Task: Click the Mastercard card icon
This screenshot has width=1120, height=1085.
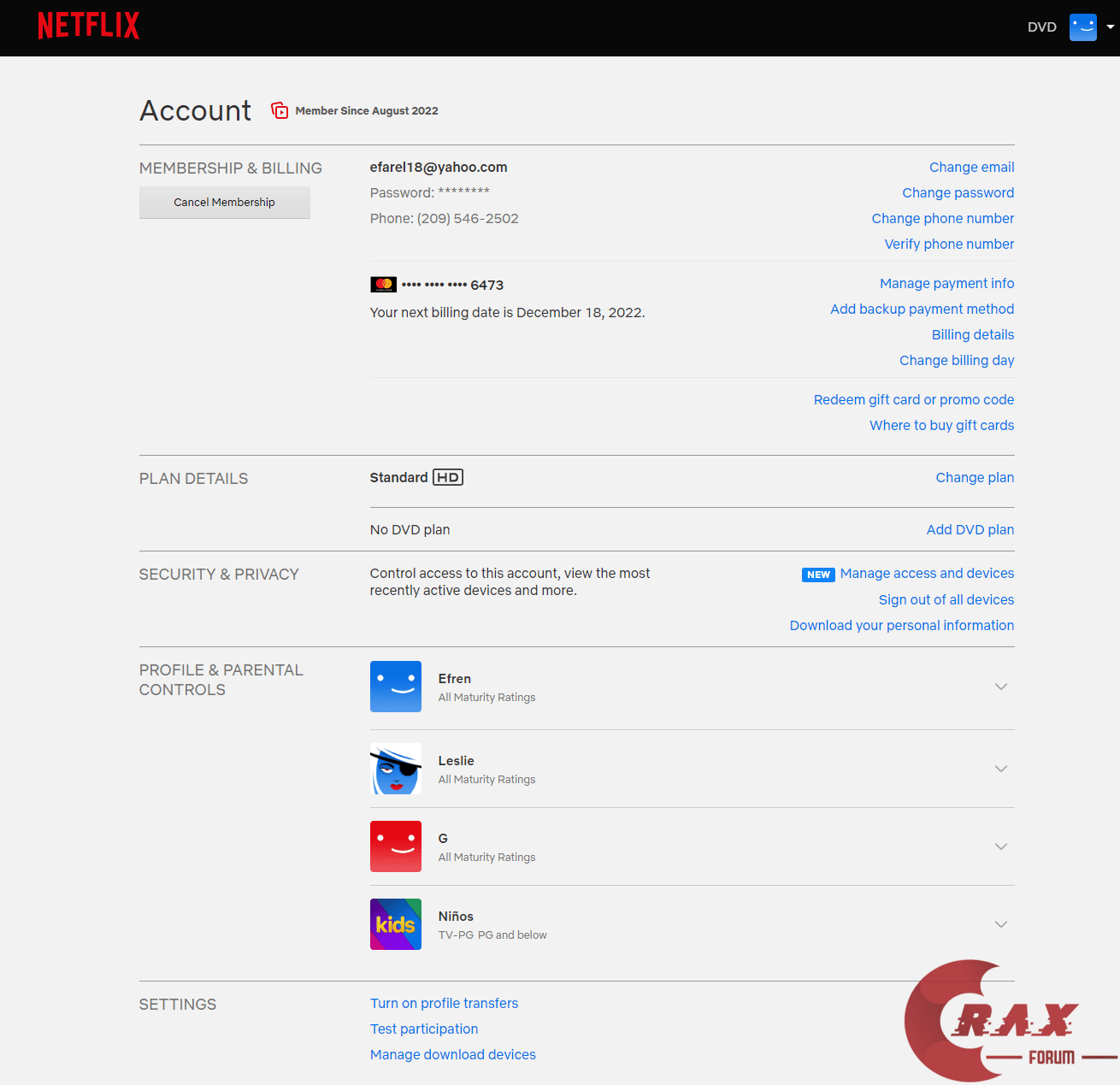Action: tap(383, 285)
